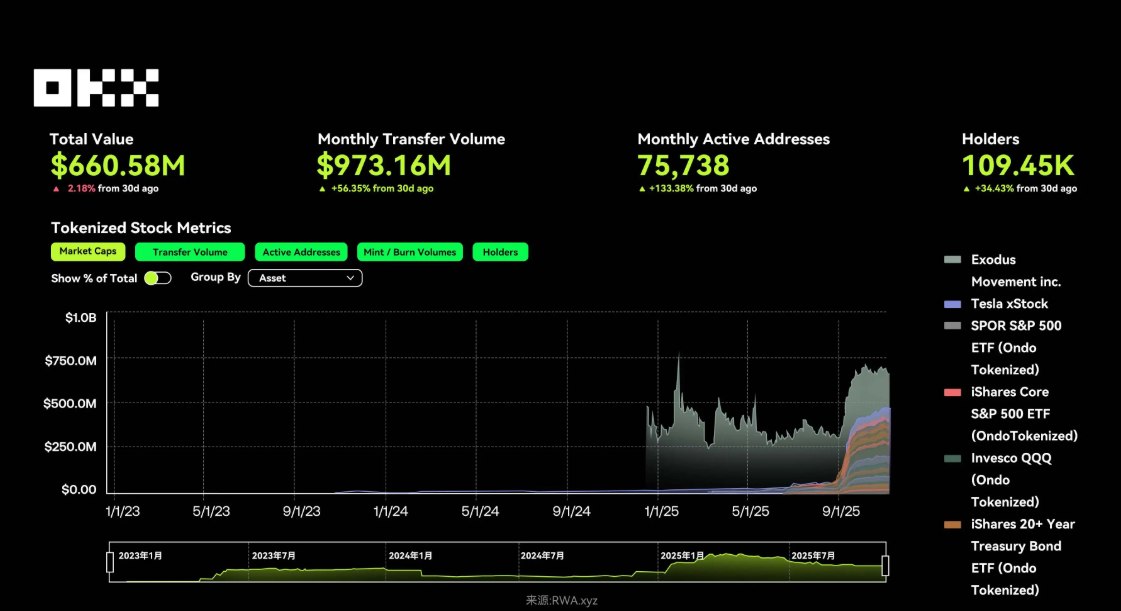This screenshot has width=1121, height=611.
Task: Open the Active Addresses metric
Action: point(303,252)
